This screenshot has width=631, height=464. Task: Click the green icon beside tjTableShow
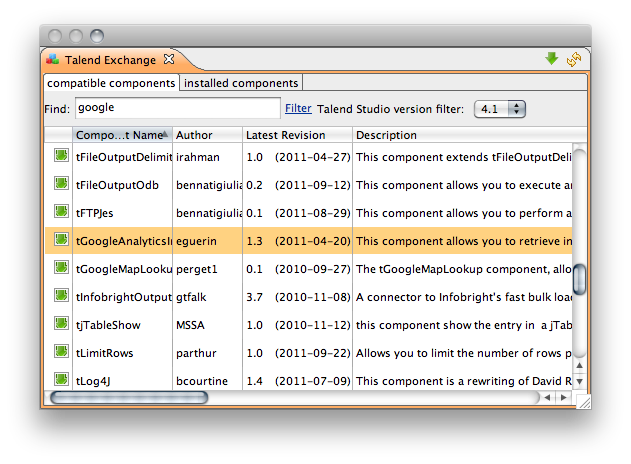click(x=61, y=324)
